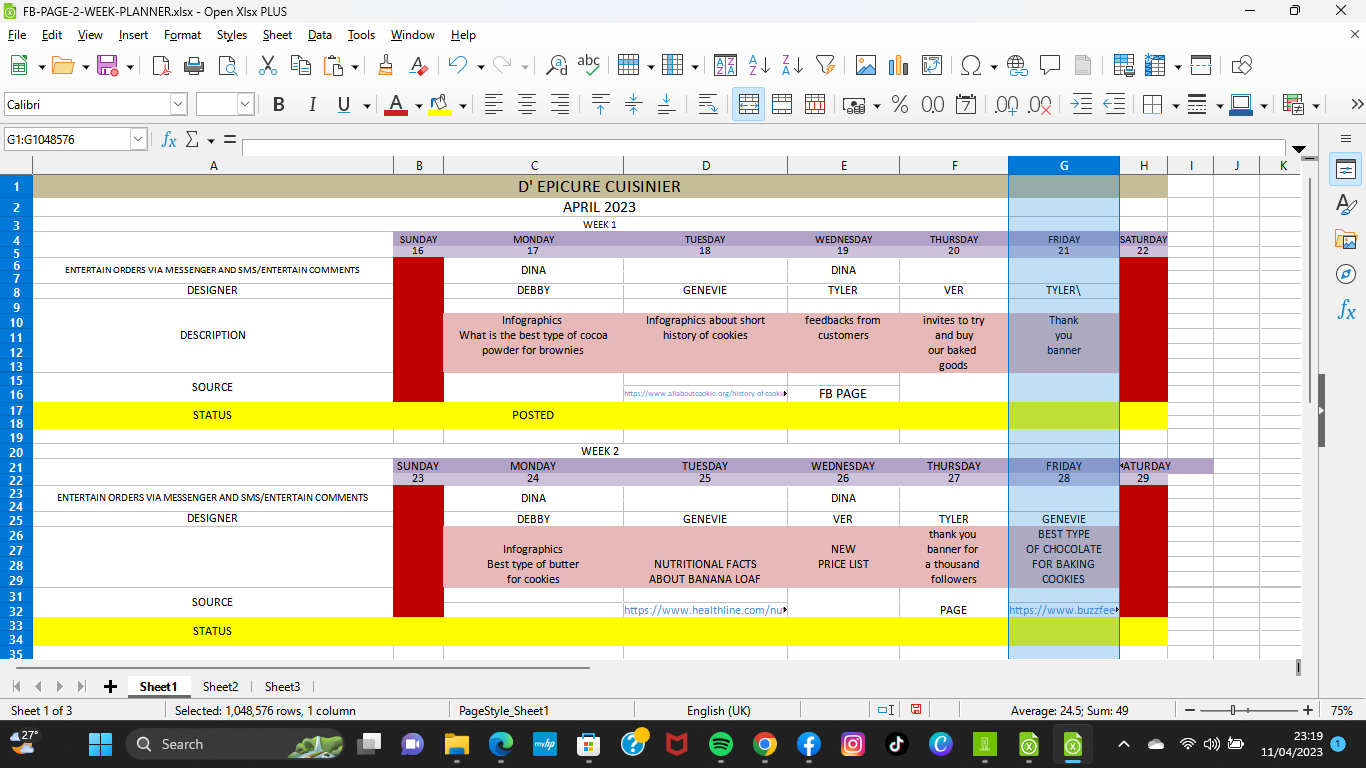Insert a hyperlink
Viewport: 1366px width, 768px height.
pyautogui.click(x=1017, y=65)
